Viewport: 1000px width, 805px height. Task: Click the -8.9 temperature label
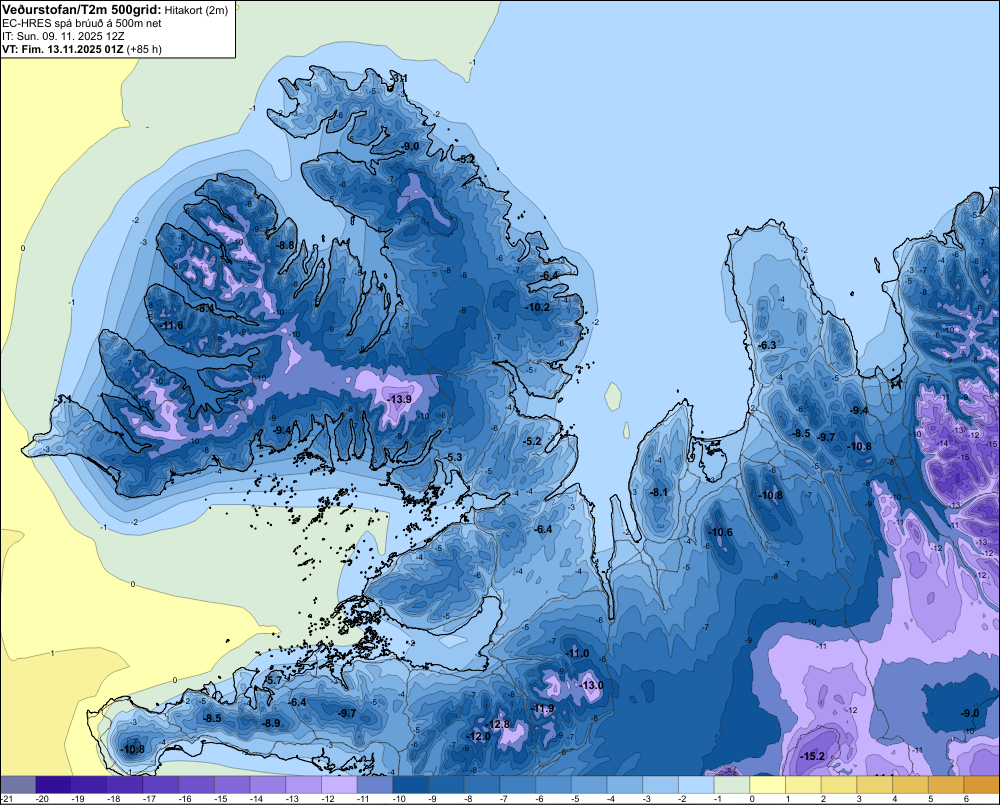pos(272,723)
